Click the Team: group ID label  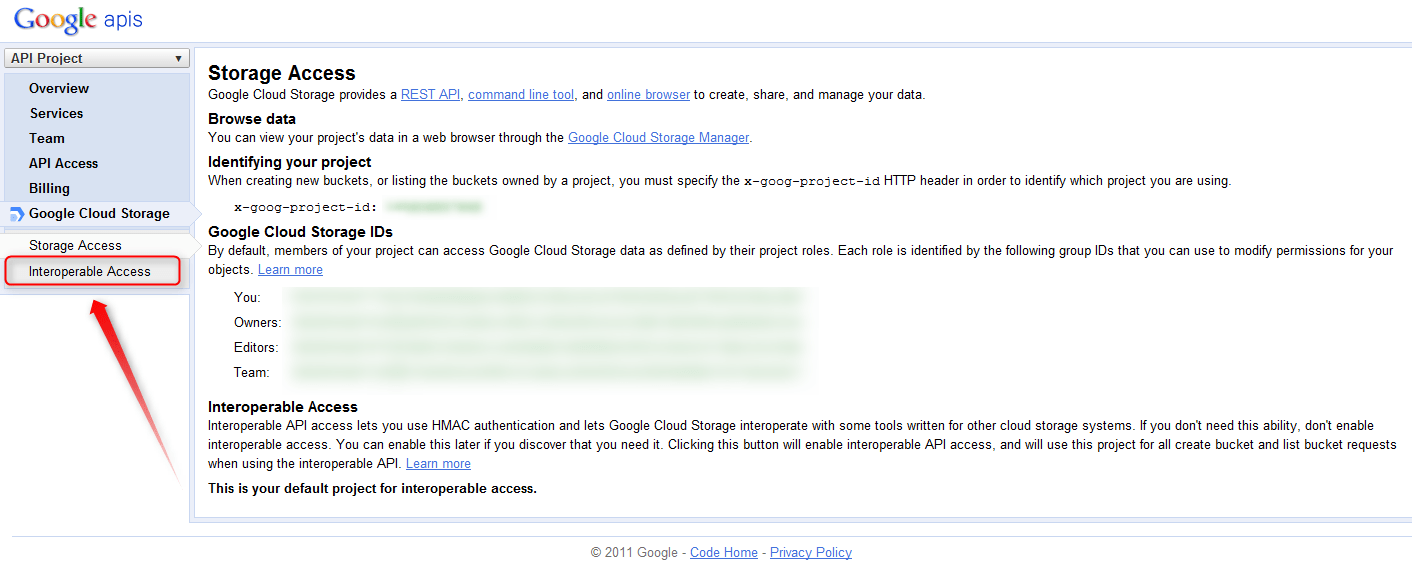(x=252, y=373)
